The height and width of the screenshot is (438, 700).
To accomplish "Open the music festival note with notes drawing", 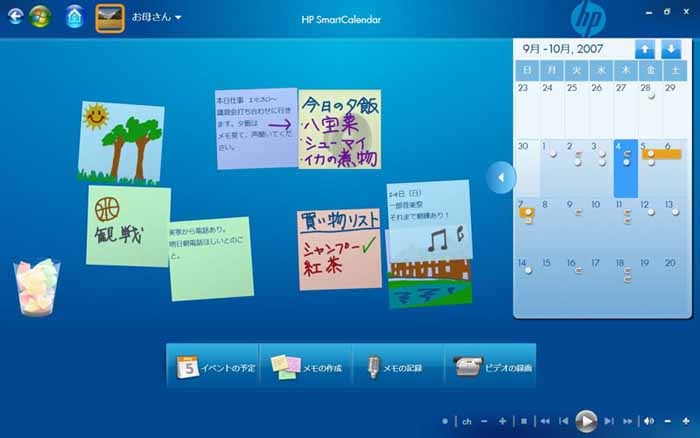I will [x=429, y=219].
